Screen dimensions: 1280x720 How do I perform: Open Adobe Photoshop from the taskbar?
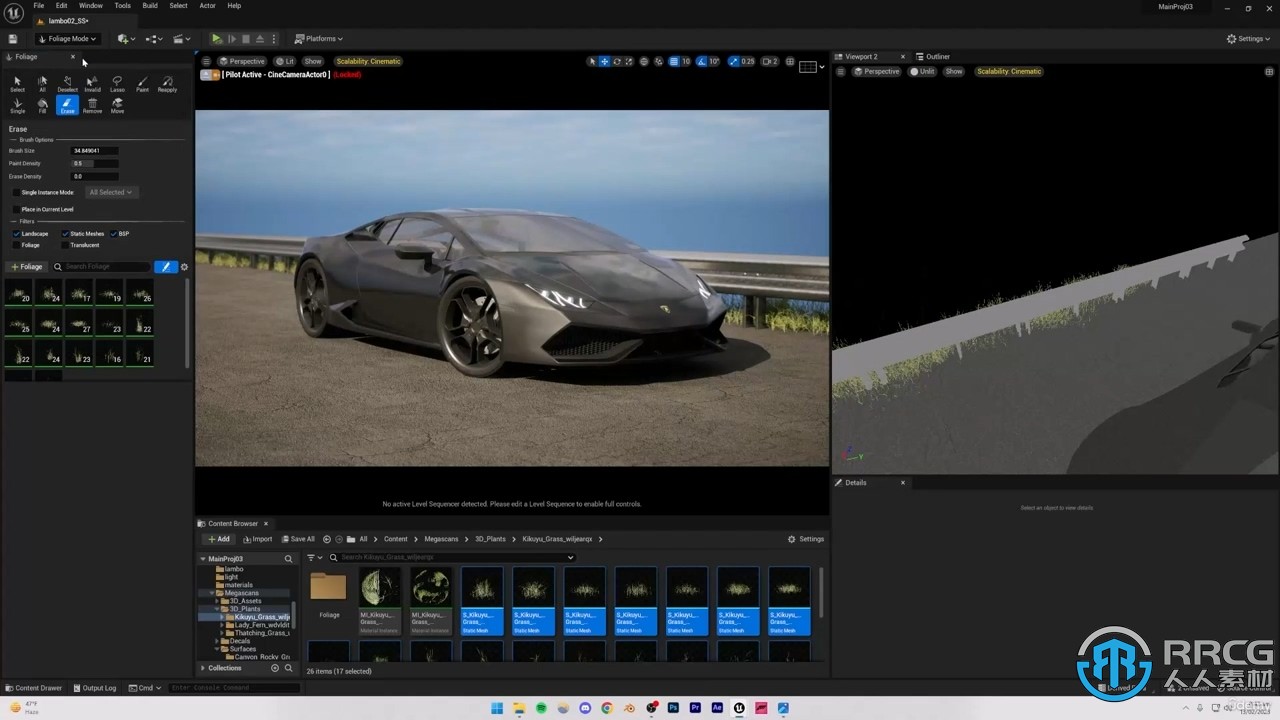[x=673, y=708]
